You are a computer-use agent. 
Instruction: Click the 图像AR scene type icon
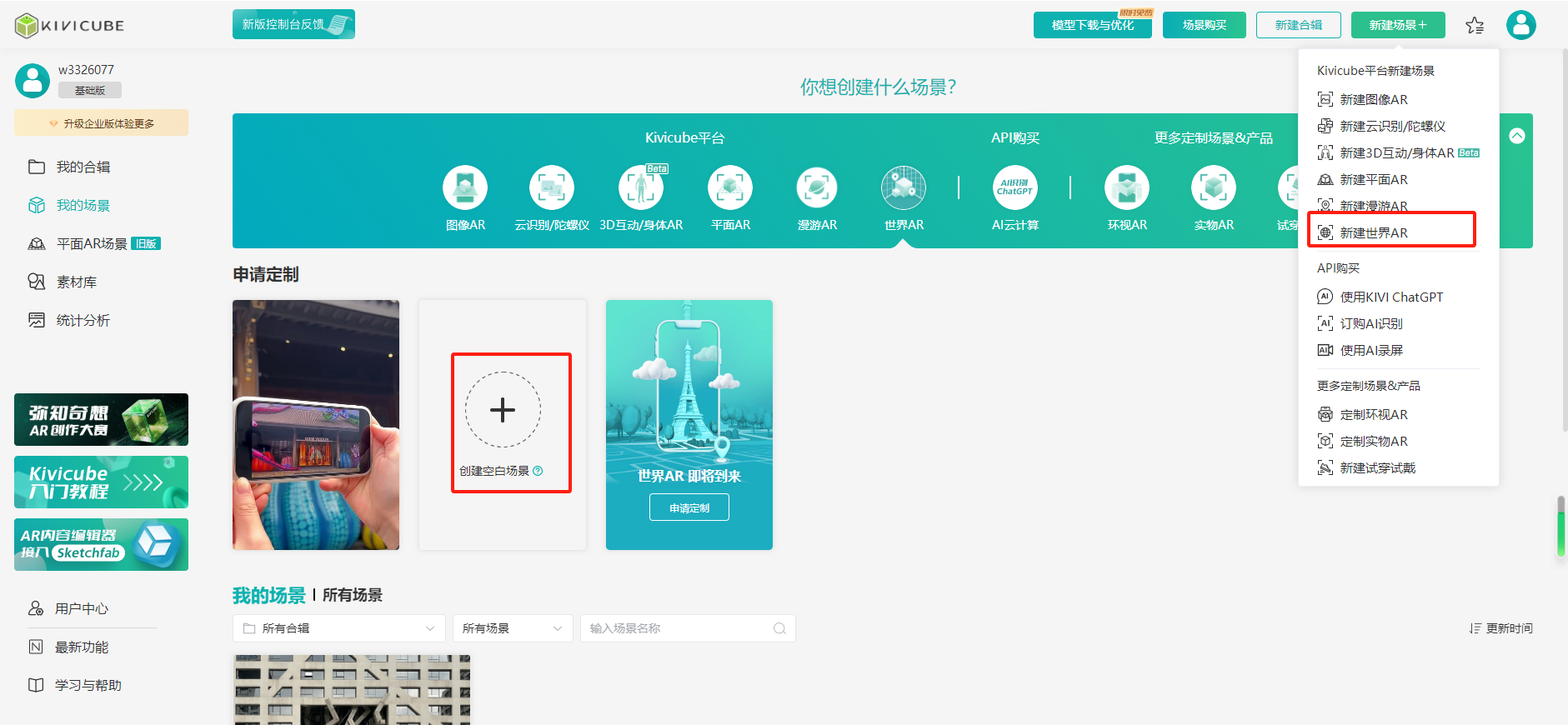[465, 187]
